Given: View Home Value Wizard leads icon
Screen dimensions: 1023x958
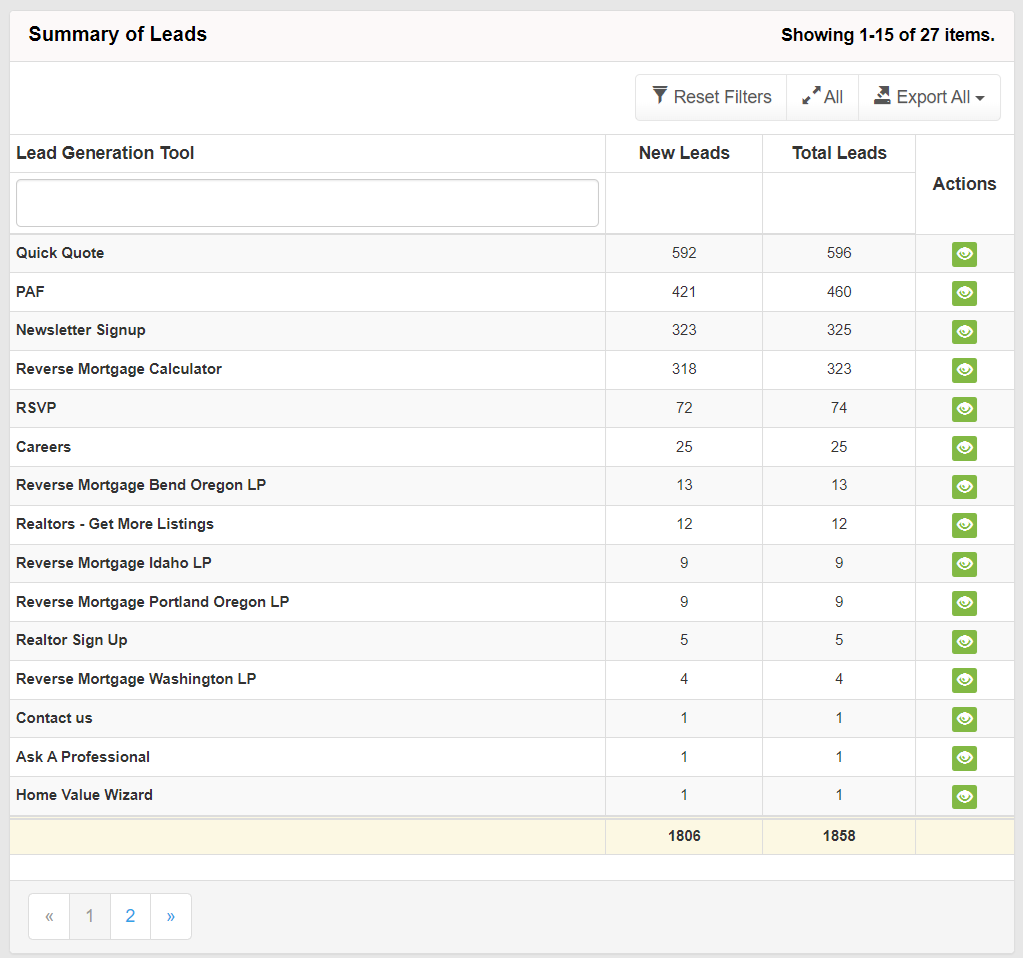Looking at the screenshot, I should click(x=964, y=797).
